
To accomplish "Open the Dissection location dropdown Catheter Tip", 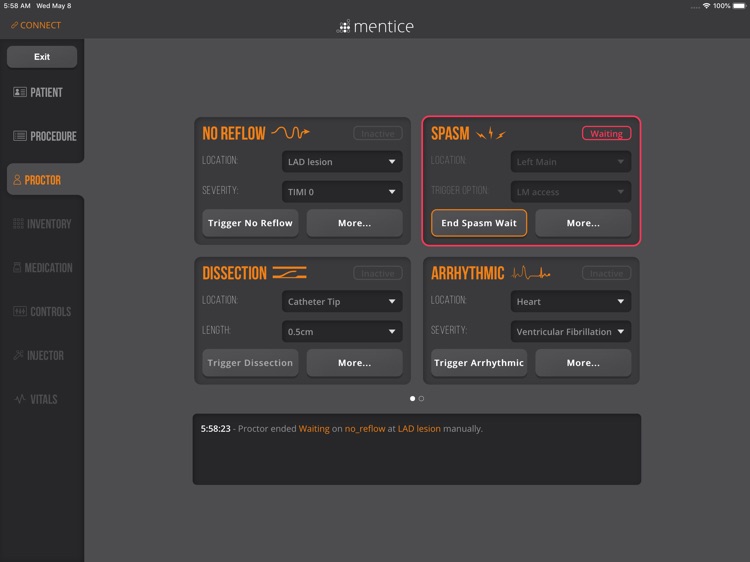I will (x=342, y=301).
